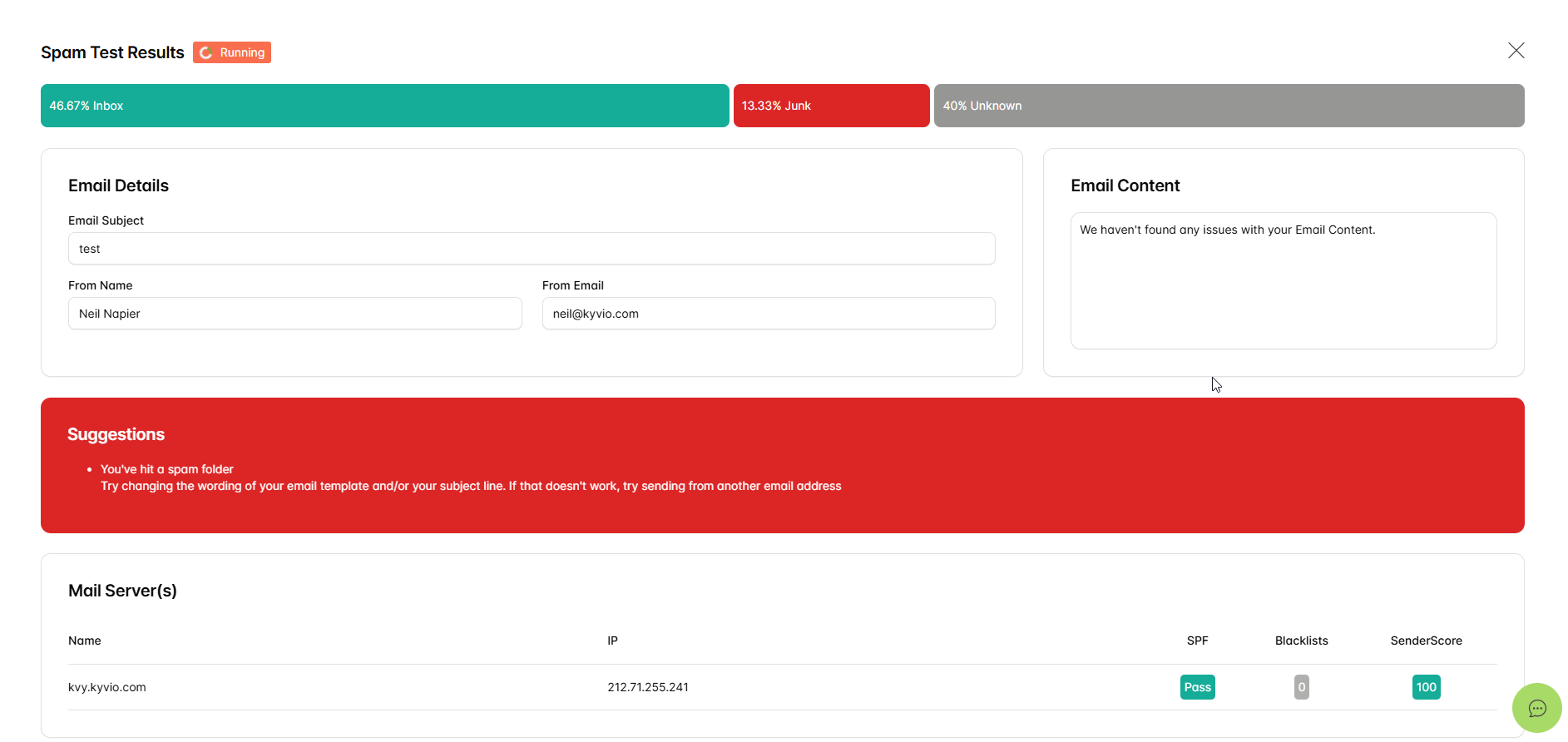
Task: Click the Running status badge
Action: coord(232,52)
